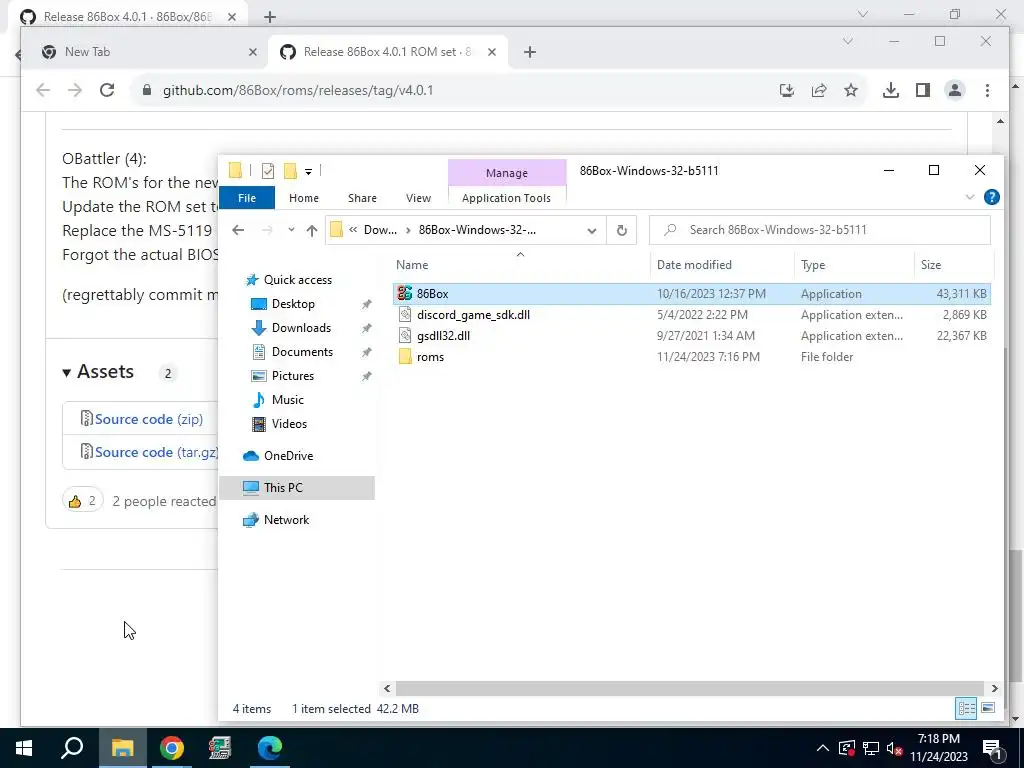The height and width of the screenshot is (768, 1024).
Task: Download Source code (tar.gz) link
Action: (x=156, y=452)
